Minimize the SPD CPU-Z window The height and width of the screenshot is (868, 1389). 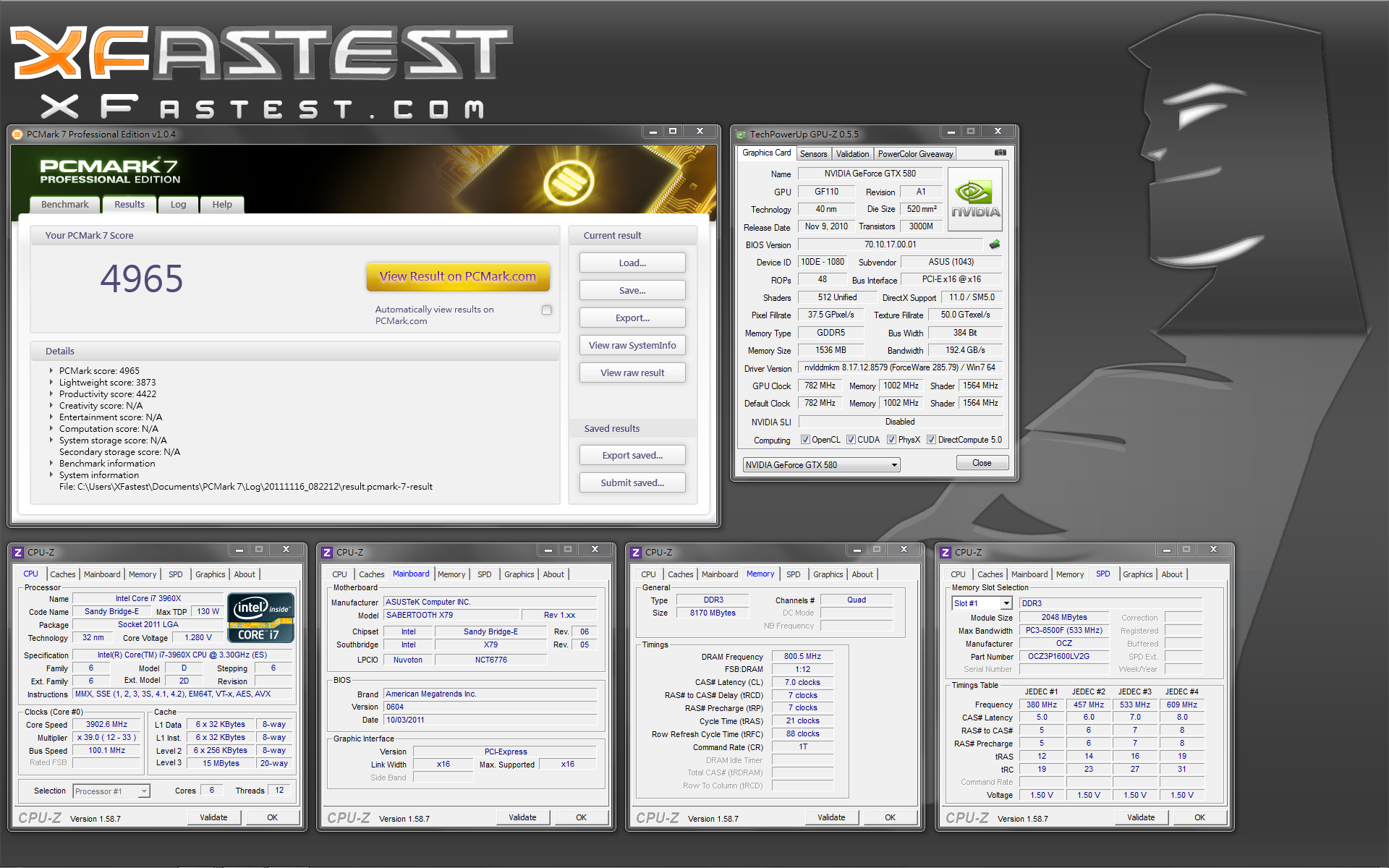(x=1166, y=550)
